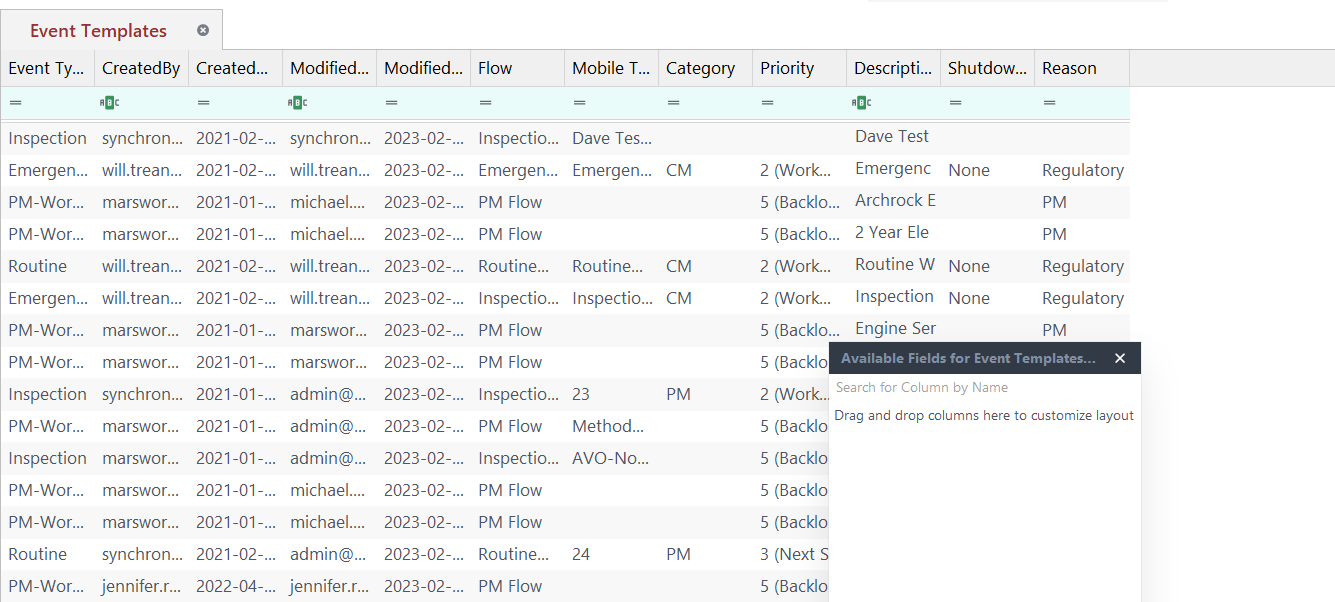Click the Description column header

pos(893,68)
